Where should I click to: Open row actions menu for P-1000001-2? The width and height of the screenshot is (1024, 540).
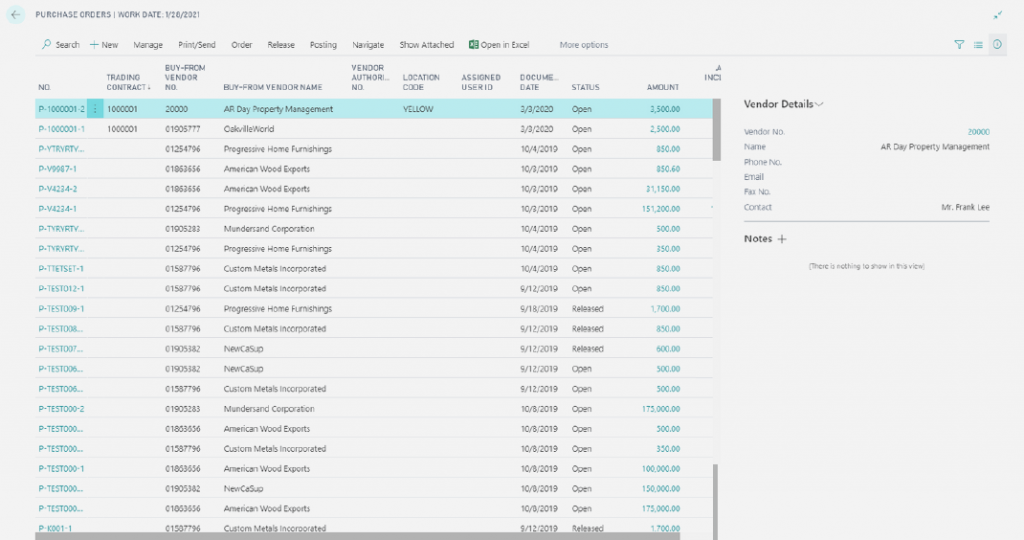[x=95, y=109]
